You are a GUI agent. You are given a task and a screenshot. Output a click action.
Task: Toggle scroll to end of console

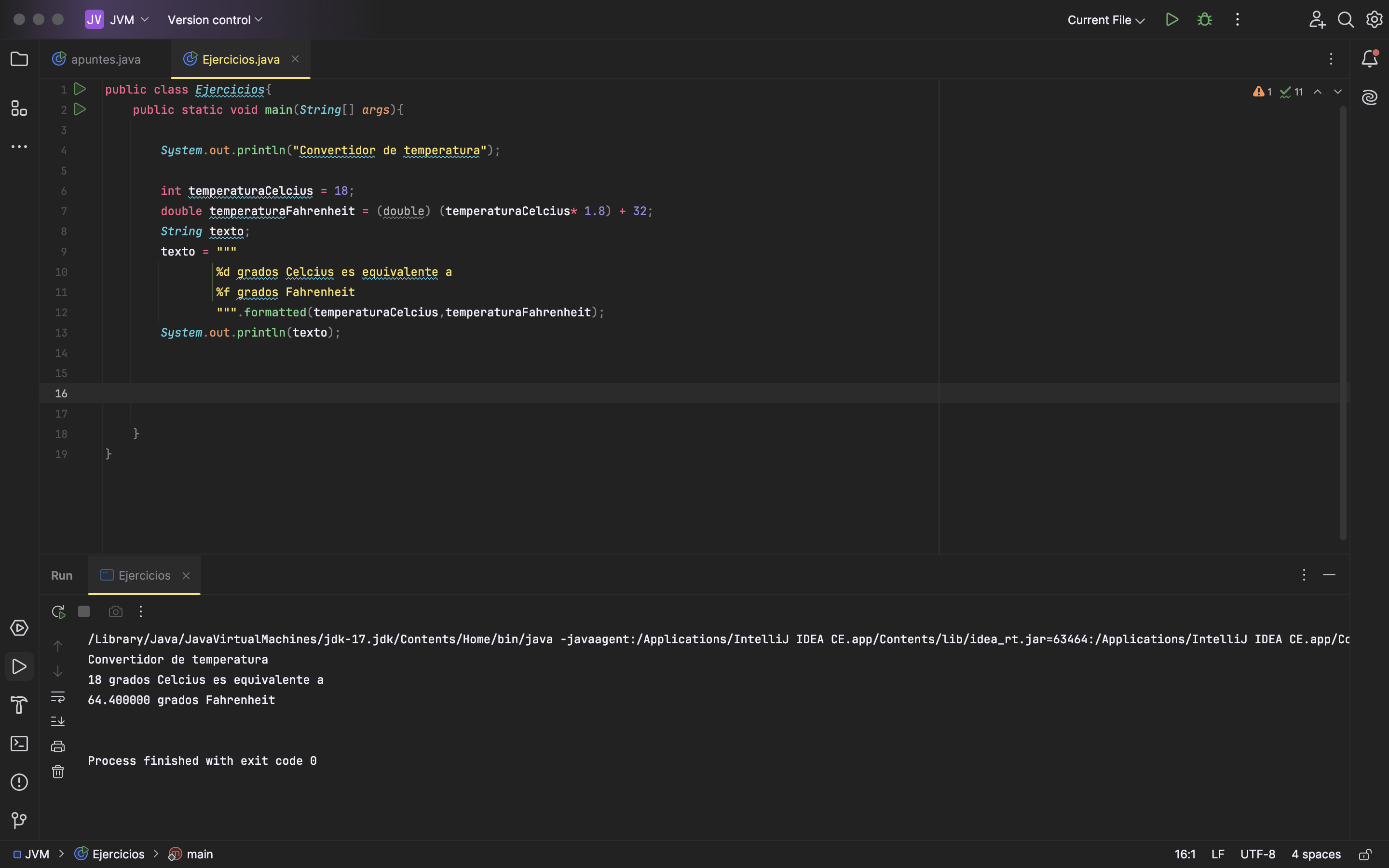(x=58, y=721)
